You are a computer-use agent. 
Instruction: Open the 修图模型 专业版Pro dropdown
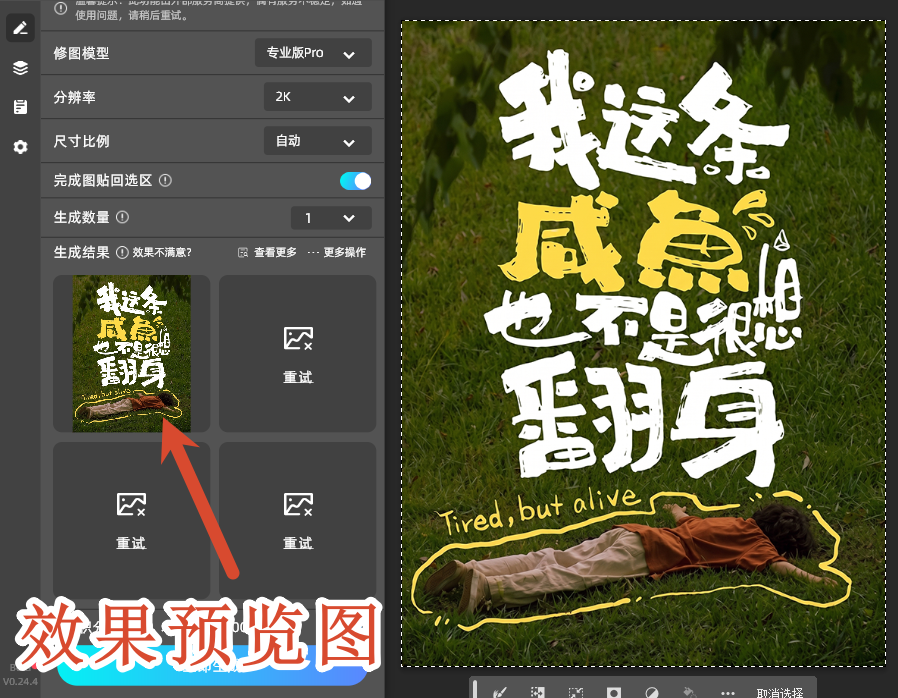click(x=313, y=53)
